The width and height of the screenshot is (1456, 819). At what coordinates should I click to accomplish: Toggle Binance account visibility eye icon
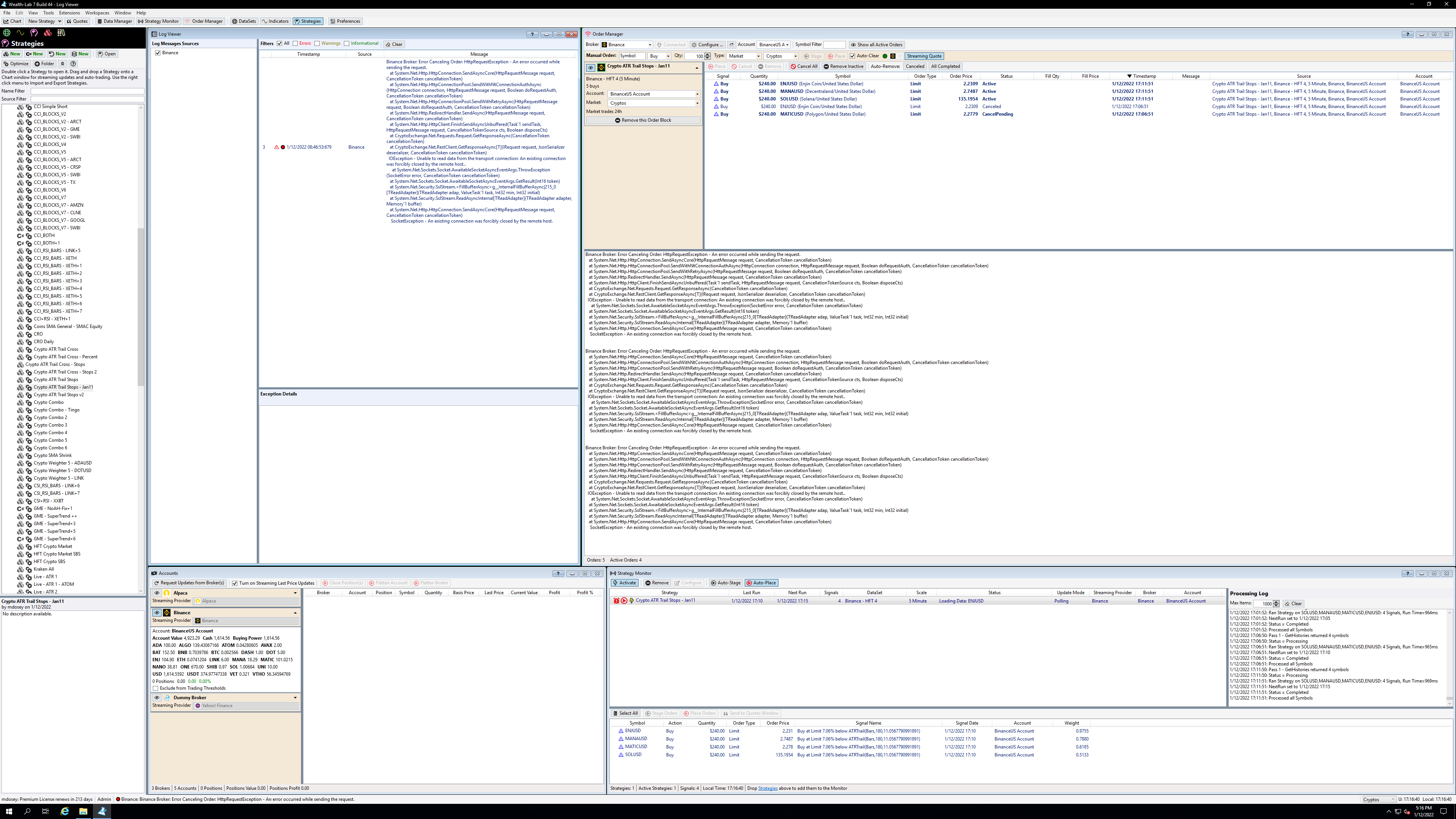157,613
